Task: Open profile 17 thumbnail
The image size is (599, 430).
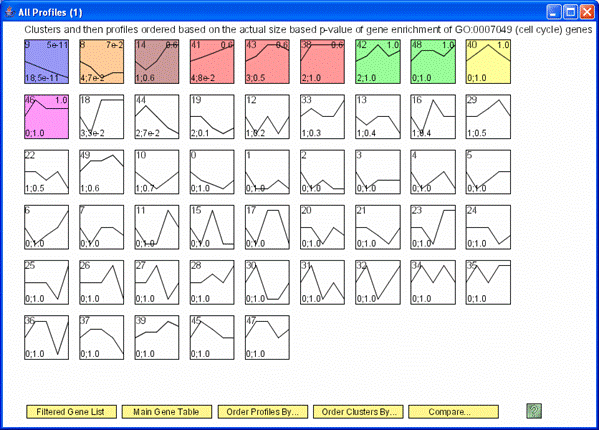Action: point(267,227)
